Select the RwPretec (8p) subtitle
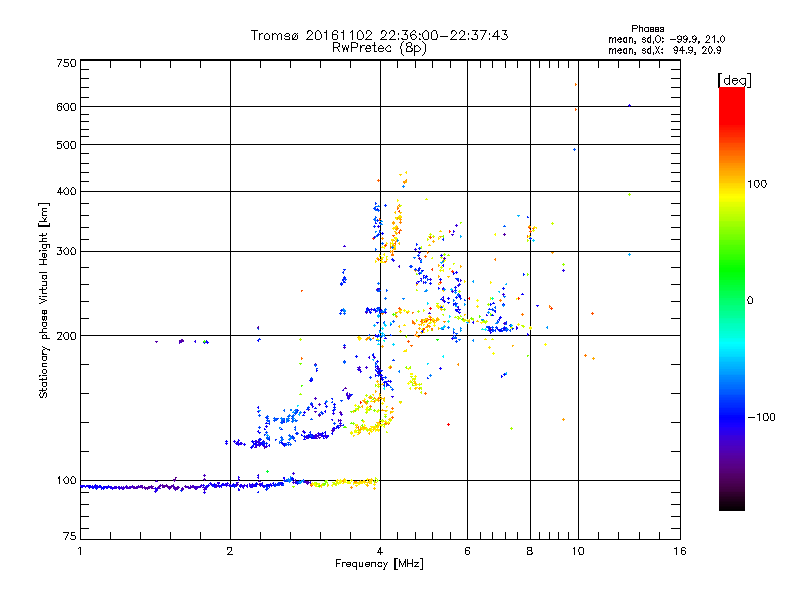Viewport: 800px width, 600px height. [x=379, y=47]
